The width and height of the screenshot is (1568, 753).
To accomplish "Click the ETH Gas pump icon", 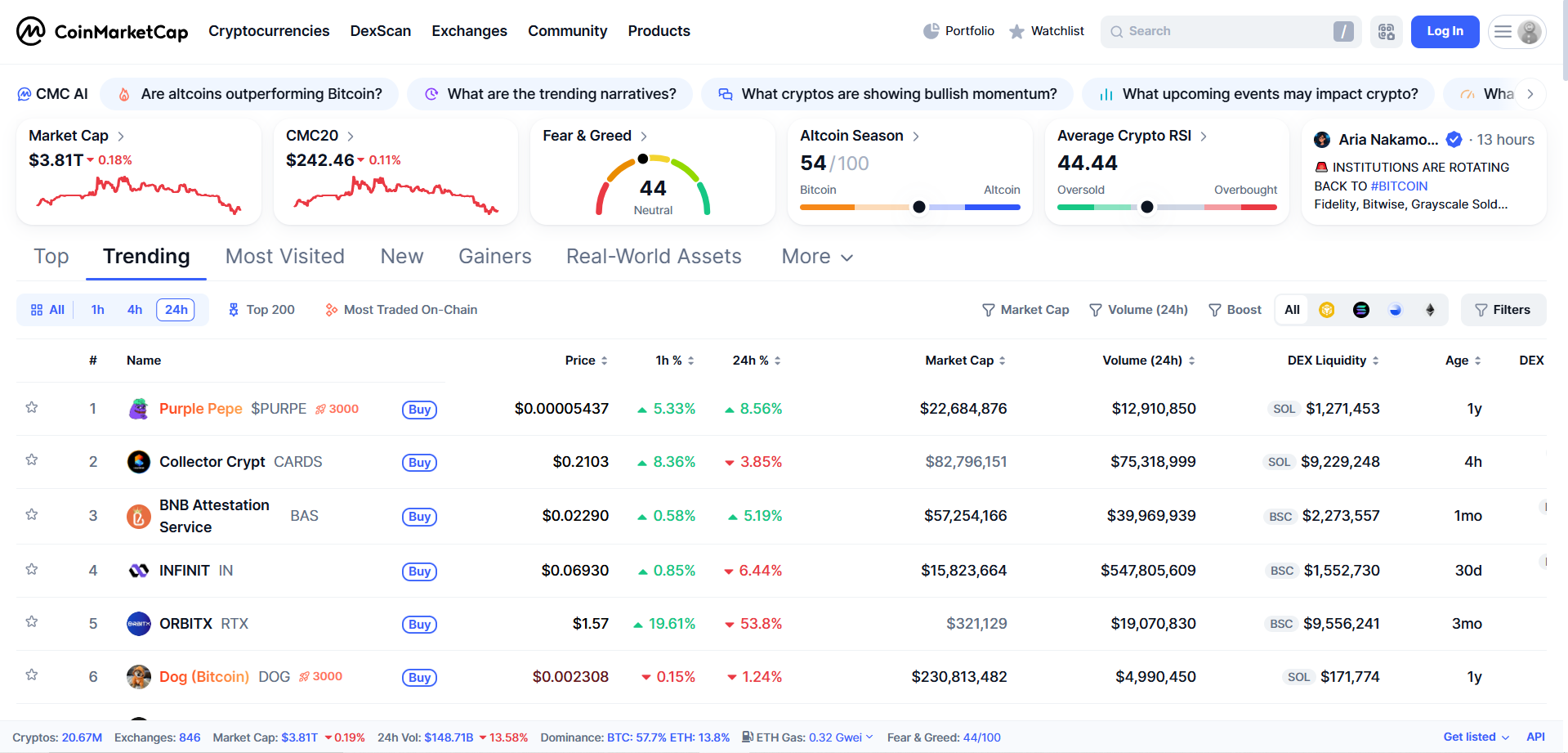I will [x=748, y=737].
